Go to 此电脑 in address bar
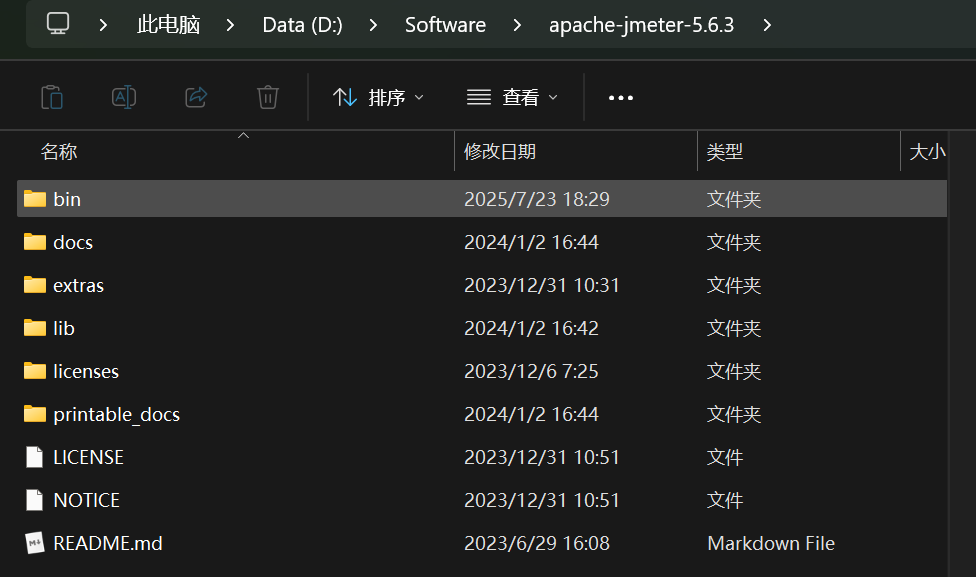The height and width of the screenshot is (577, 976). (x=168, y=25)
